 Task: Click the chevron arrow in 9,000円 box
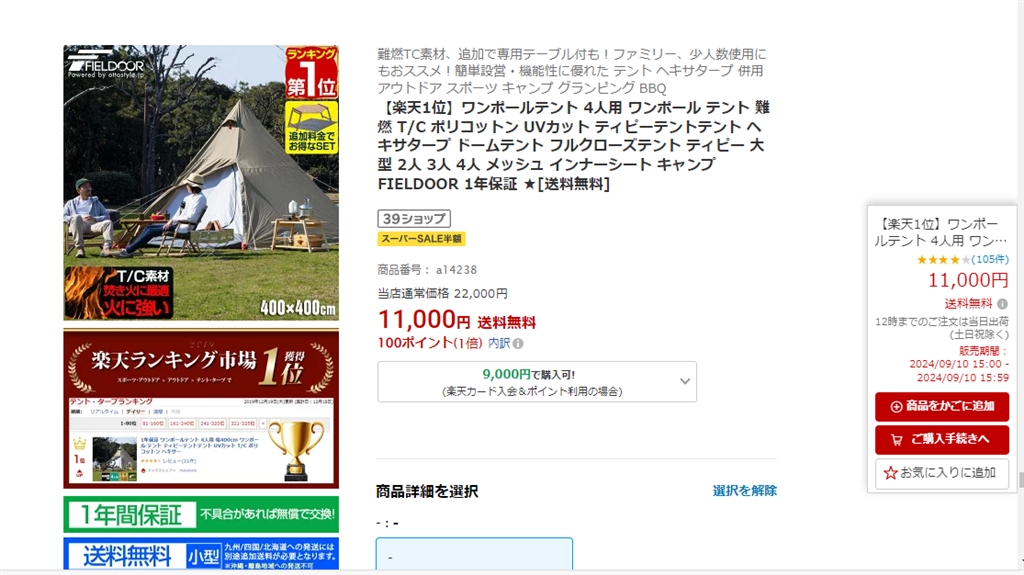click(684, 382)
